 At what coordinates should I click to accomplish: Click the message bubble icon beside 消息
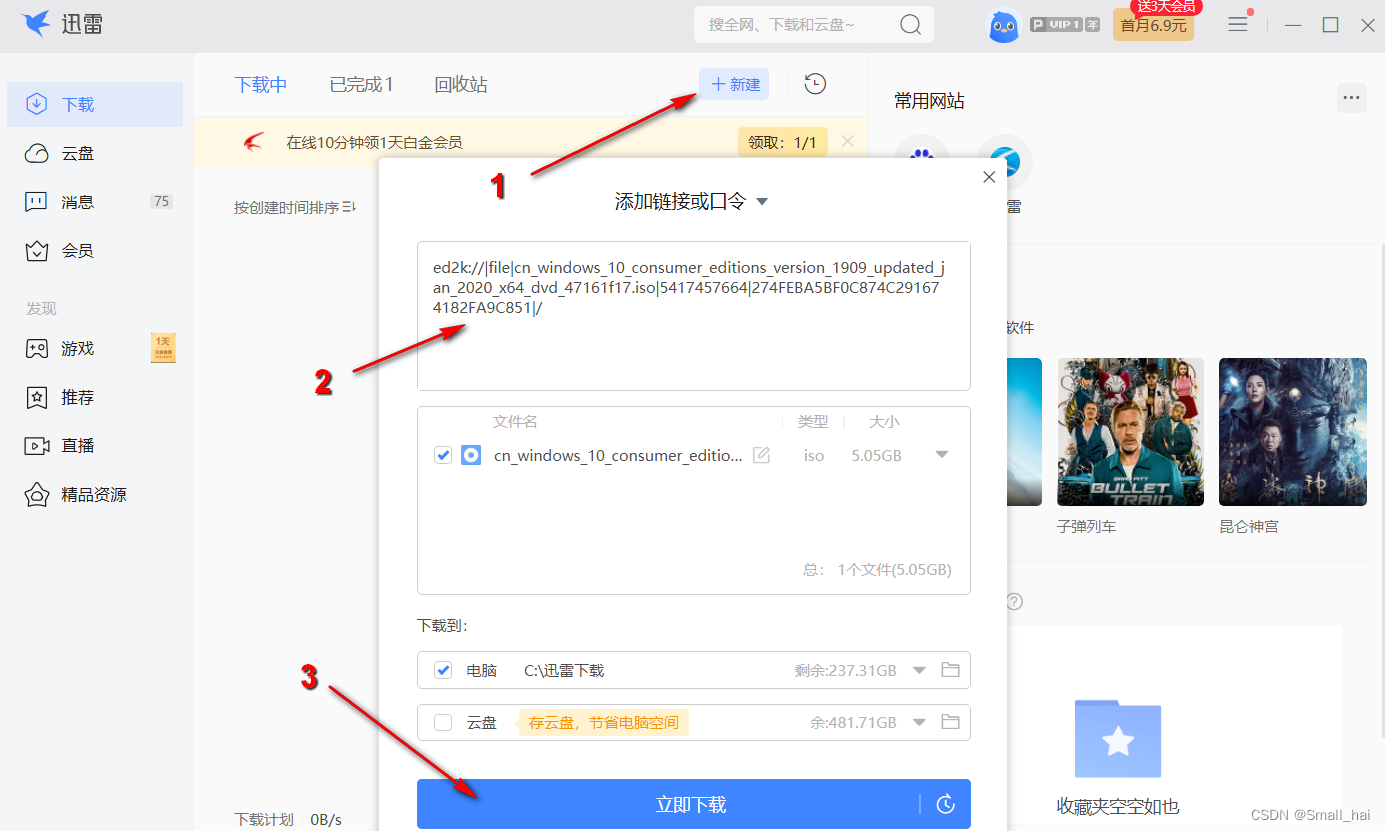(x=37, y=202)
